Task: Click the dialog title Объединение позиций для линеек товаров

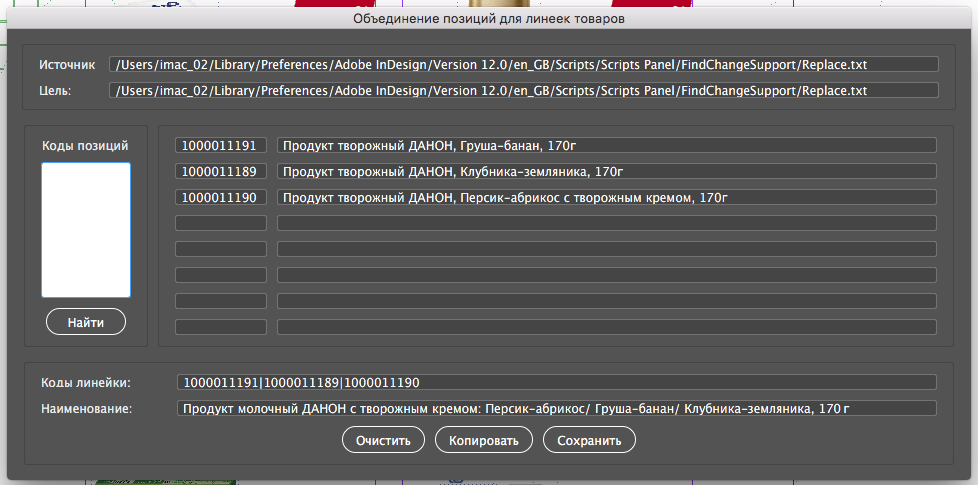Action: tap(489, 19)
